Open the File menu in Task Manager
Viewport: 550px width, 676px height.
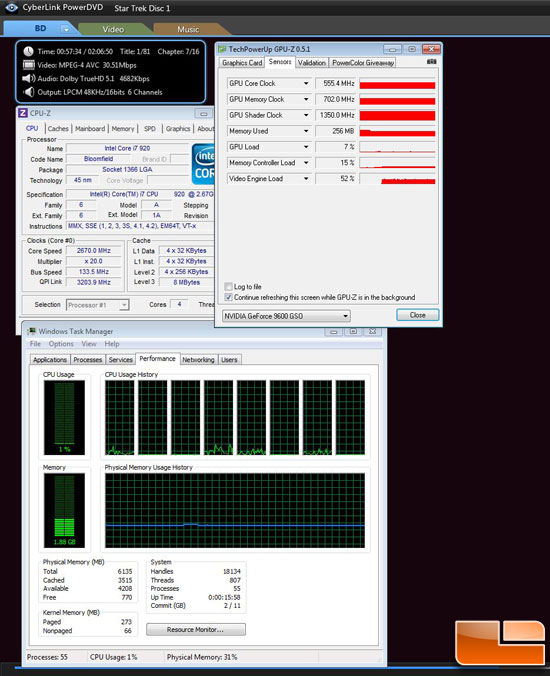35,344
